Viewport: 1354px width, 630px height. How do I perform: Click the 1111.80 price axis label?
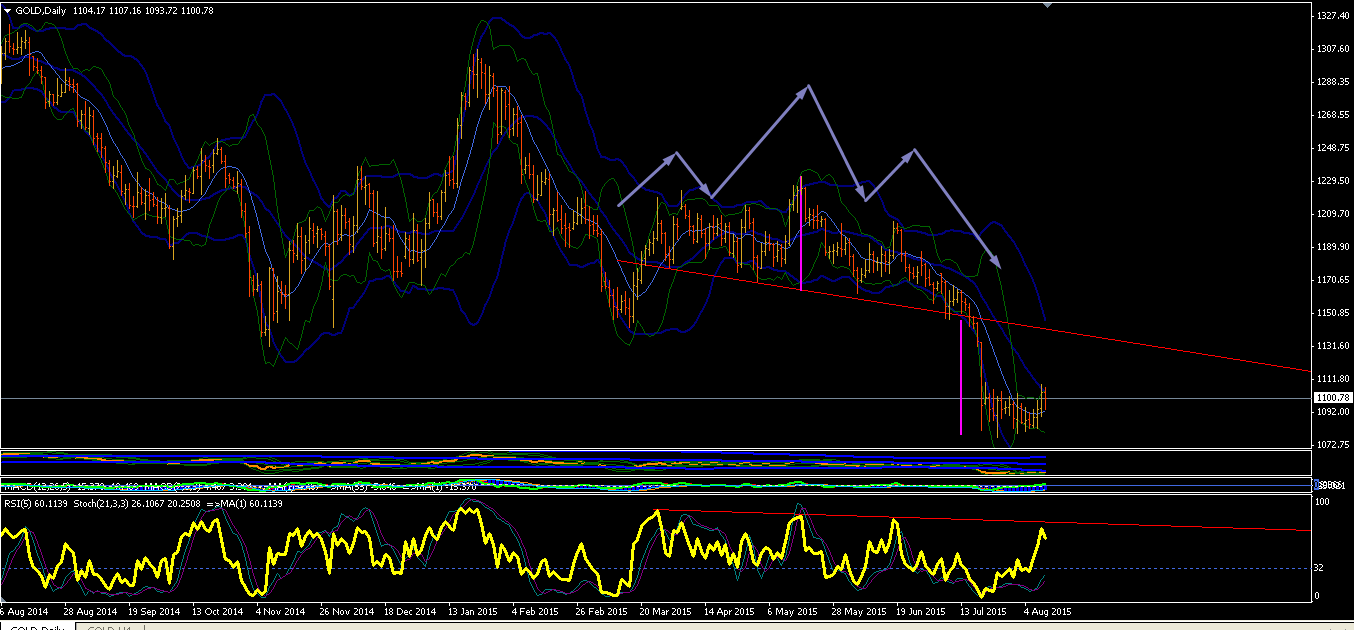click(1335, 379)
